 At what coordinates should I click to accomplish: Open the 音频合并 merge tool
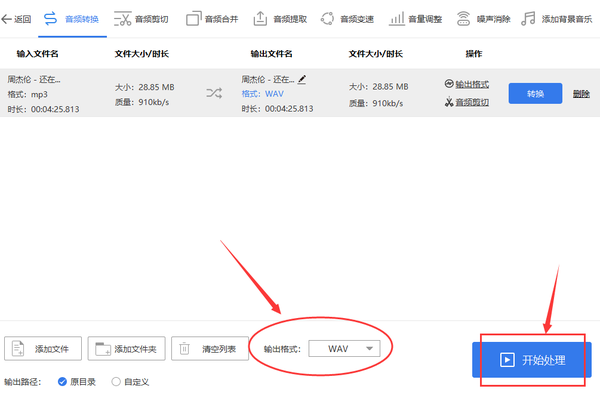pyautogui.click(x=212, y=19)
